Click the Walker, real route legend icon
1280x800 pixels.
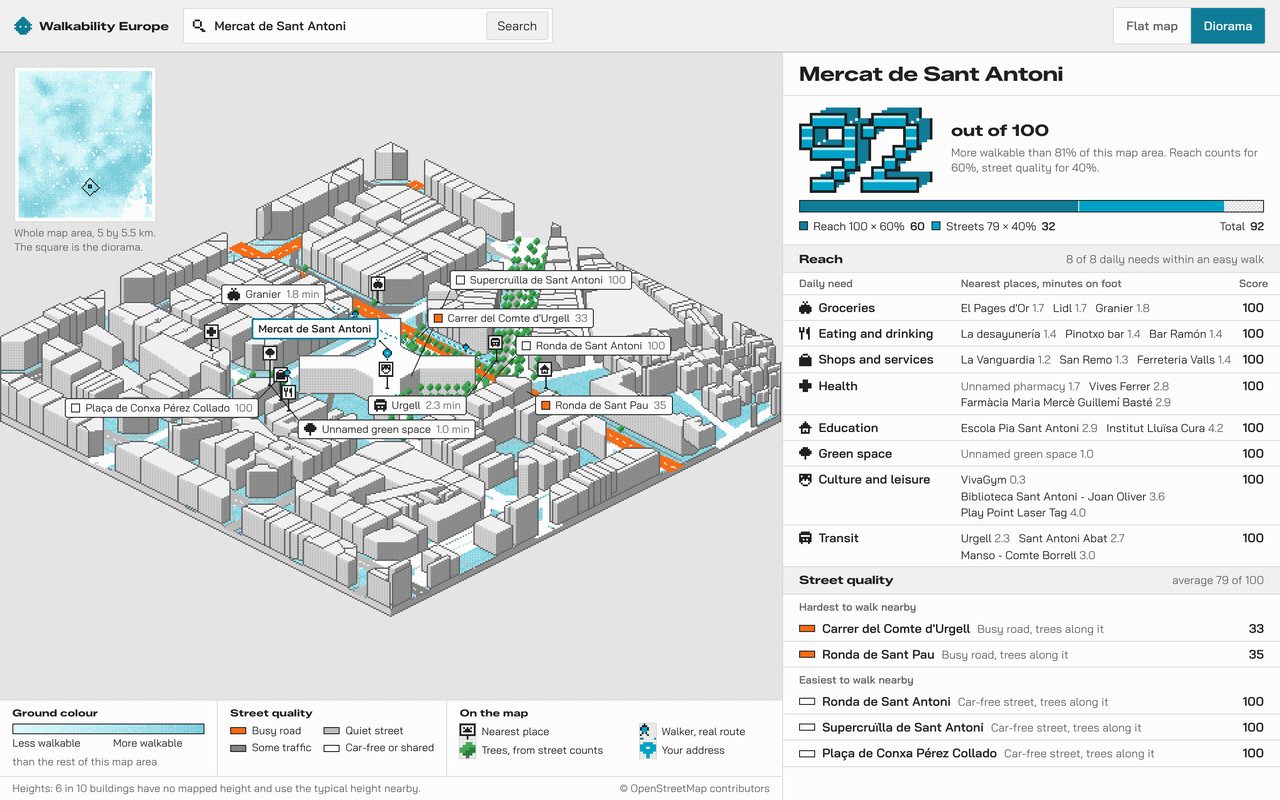(647, 731)
